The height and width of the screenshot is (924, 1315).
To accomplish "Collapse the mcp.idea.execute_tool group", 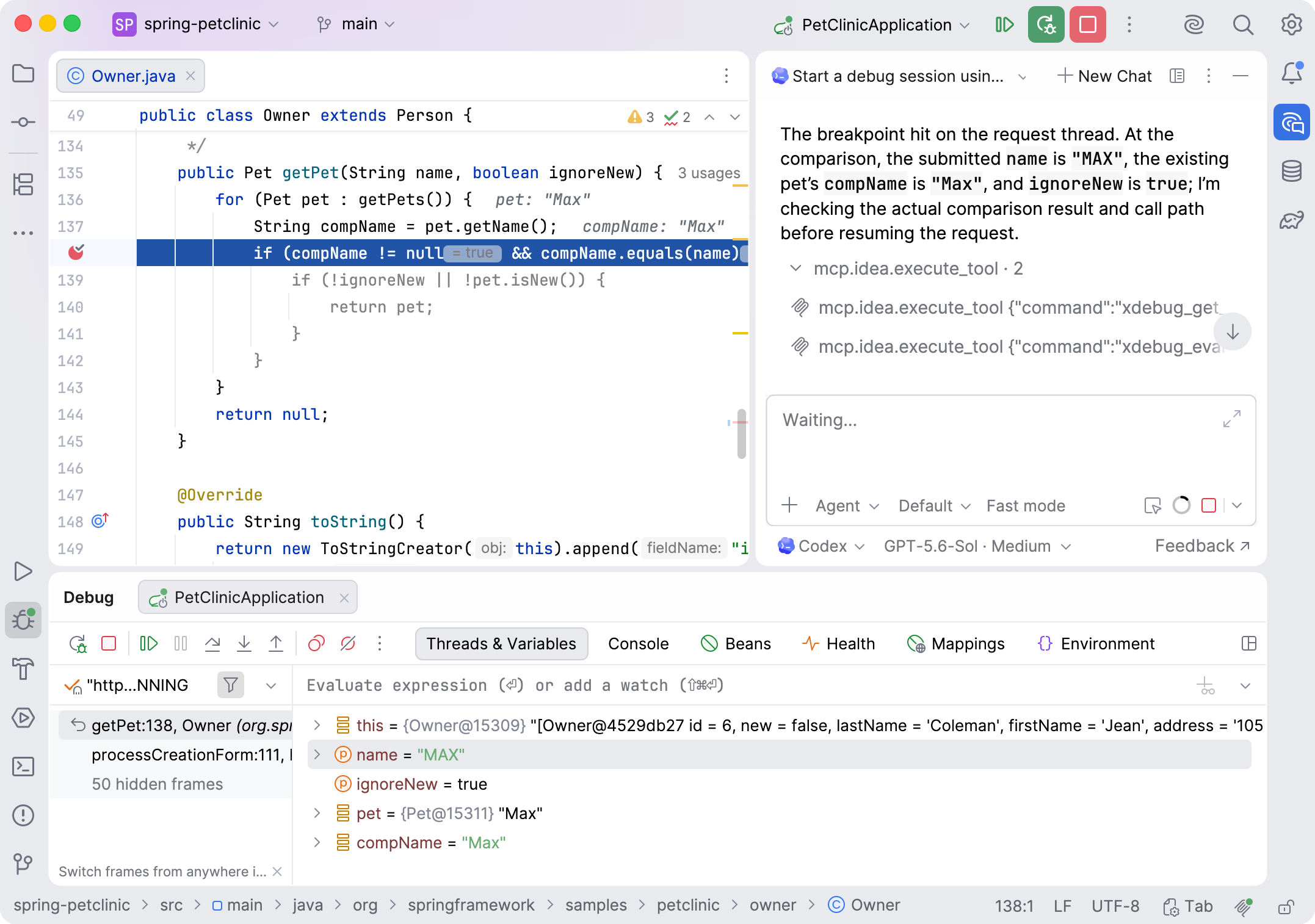I will 795,269.
